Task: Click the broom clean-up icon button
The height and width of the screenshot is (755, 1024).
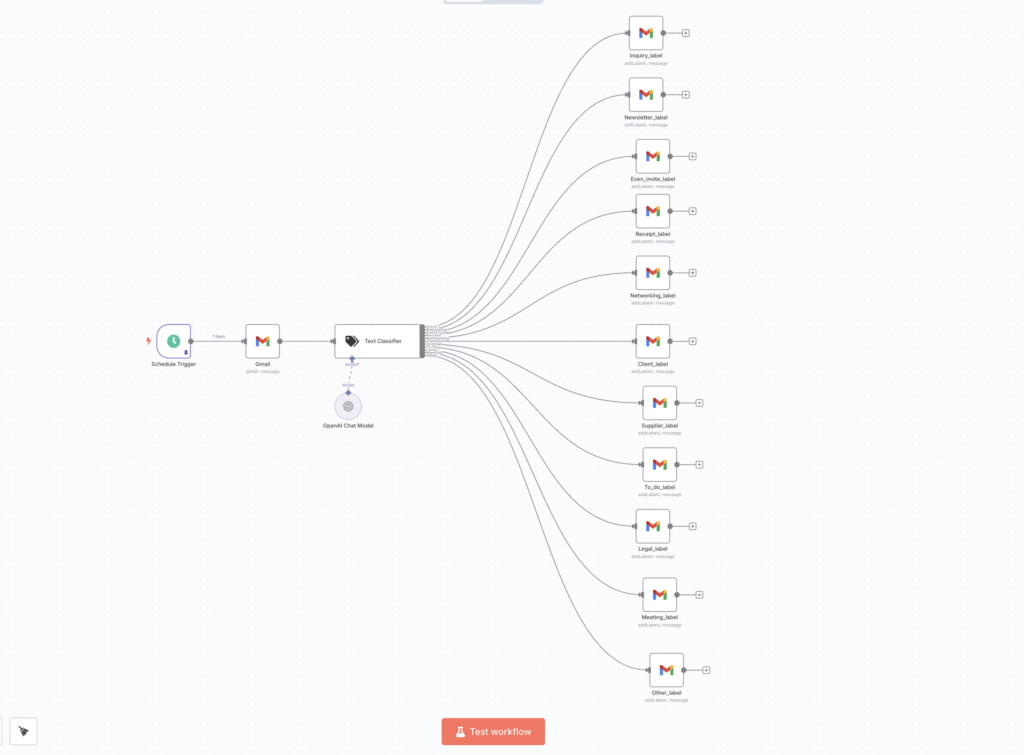Action: click(x=23, y=732)
